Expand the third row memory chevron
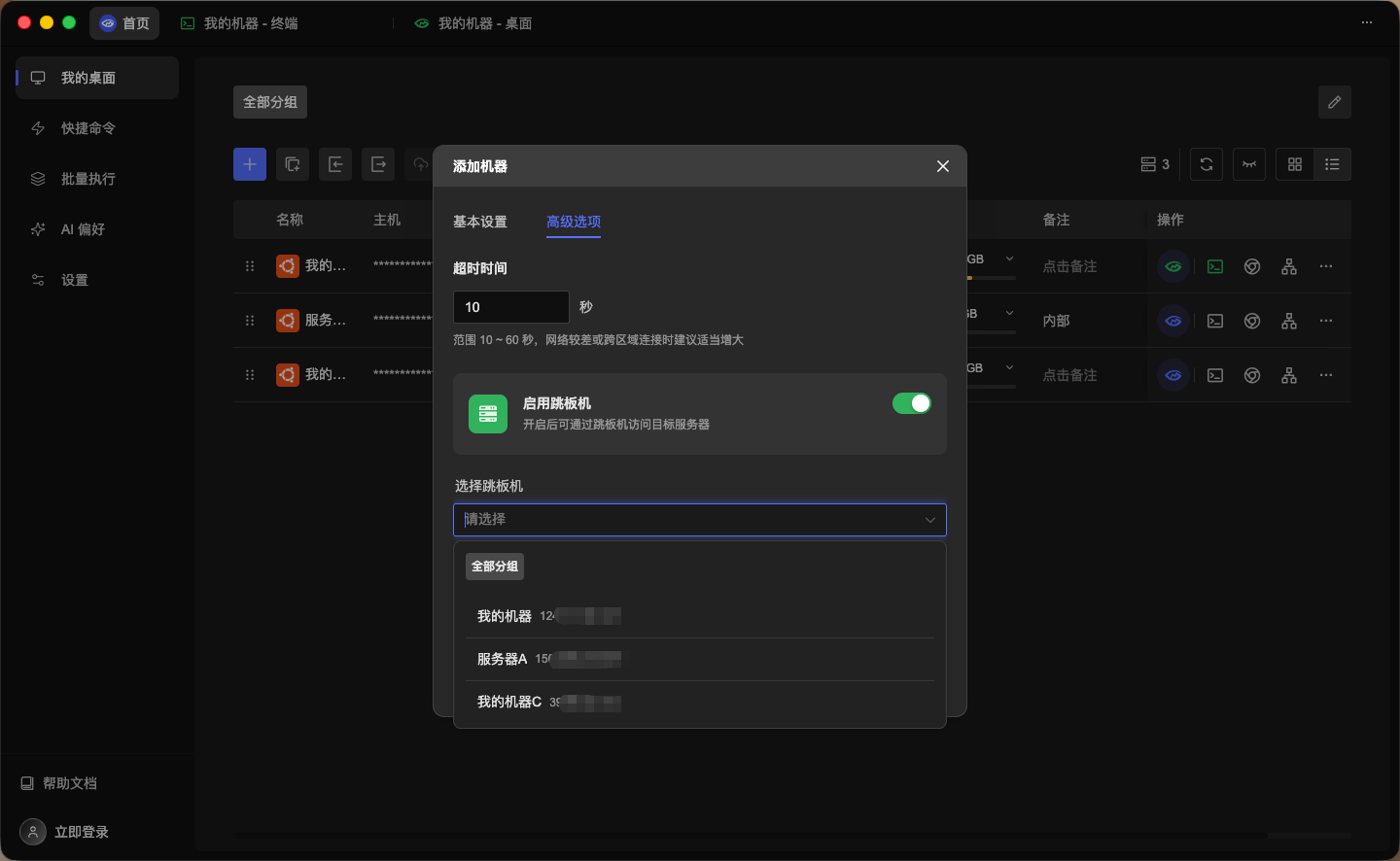The height and width of the screenshot is (861, 1400). coord(1009,367)
